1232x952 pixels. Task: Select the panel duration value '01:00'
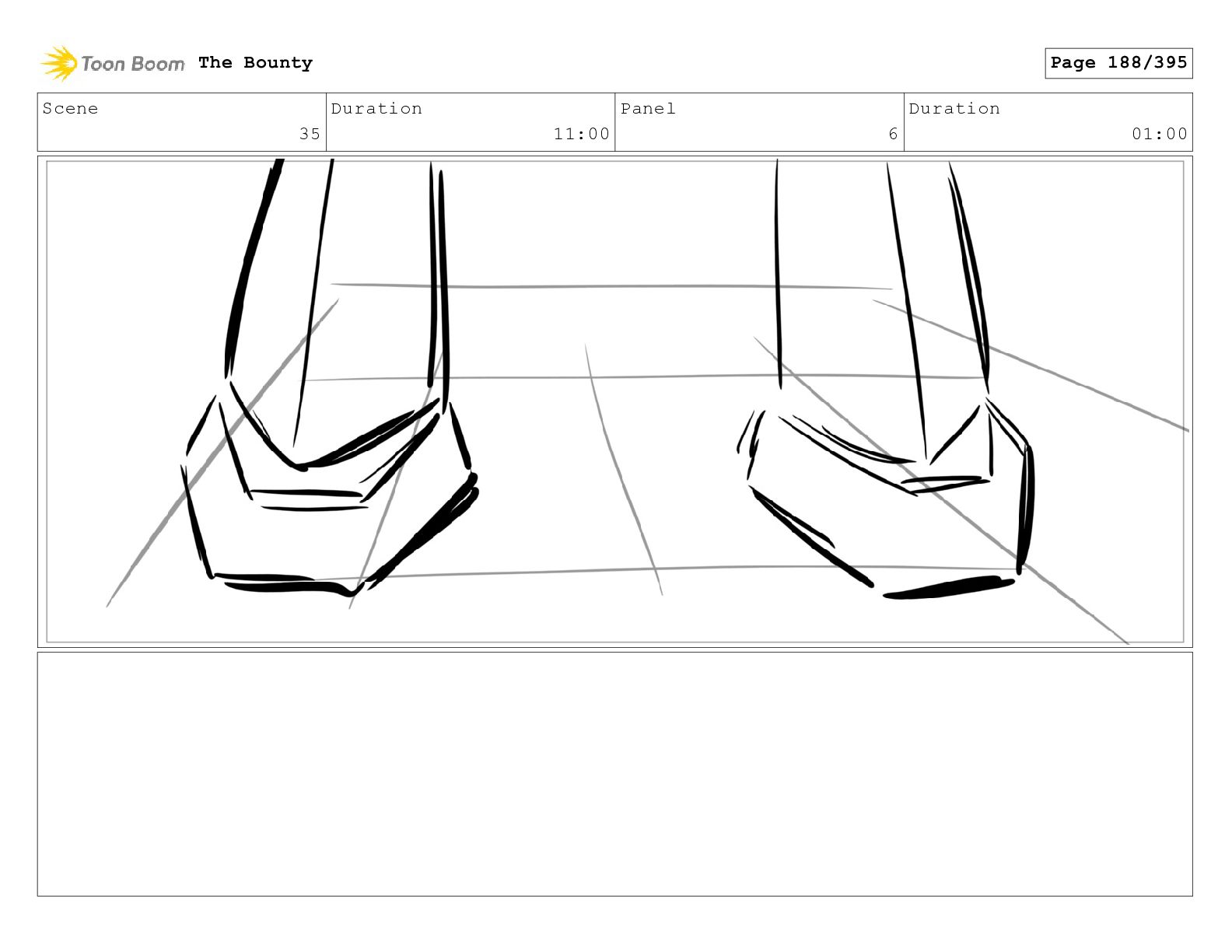coord(1160,134)
